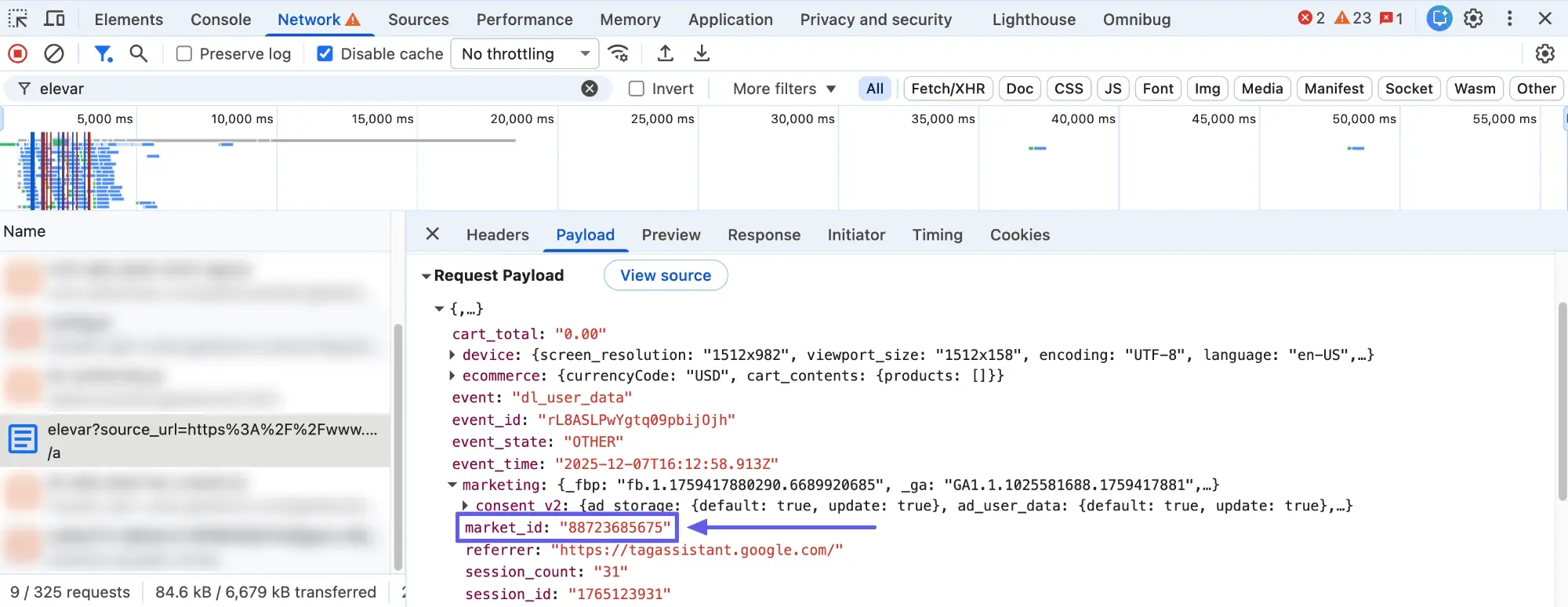Show the request Timing tab
The image size is (1568, 607).
tap(937, 234)
